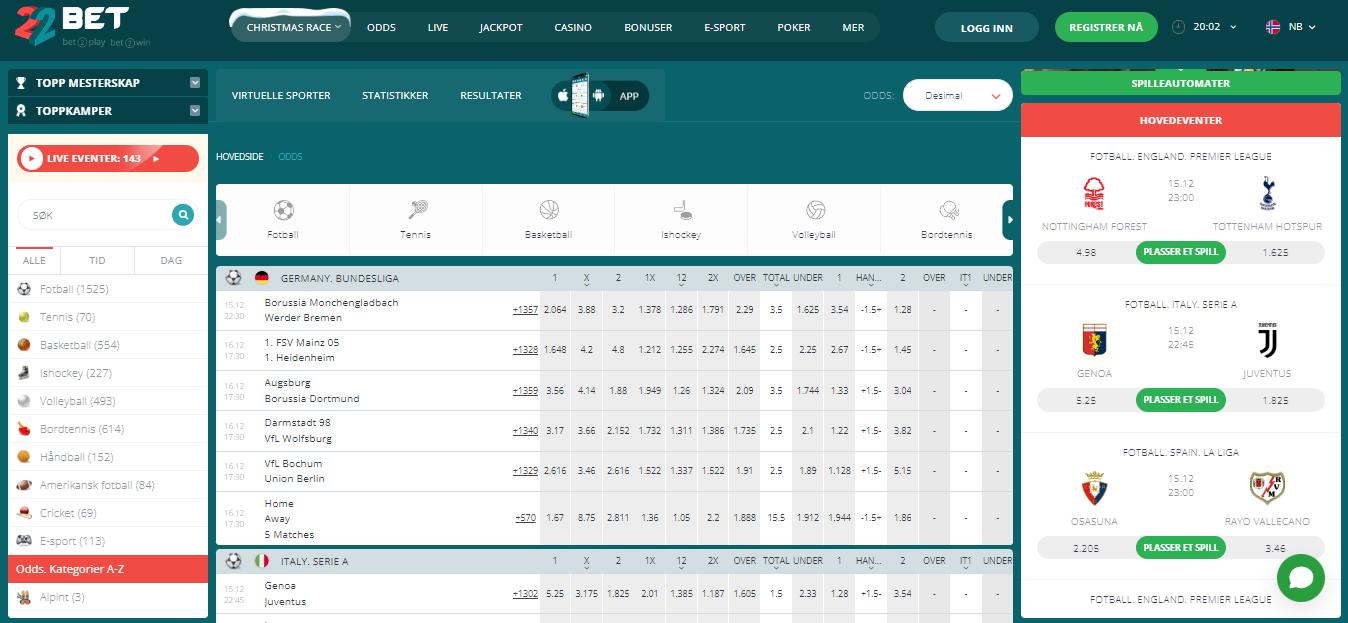Screen dimensions: 1348x623
Task: Open the ODDS menu item
Action: click(x=381, y=27)
